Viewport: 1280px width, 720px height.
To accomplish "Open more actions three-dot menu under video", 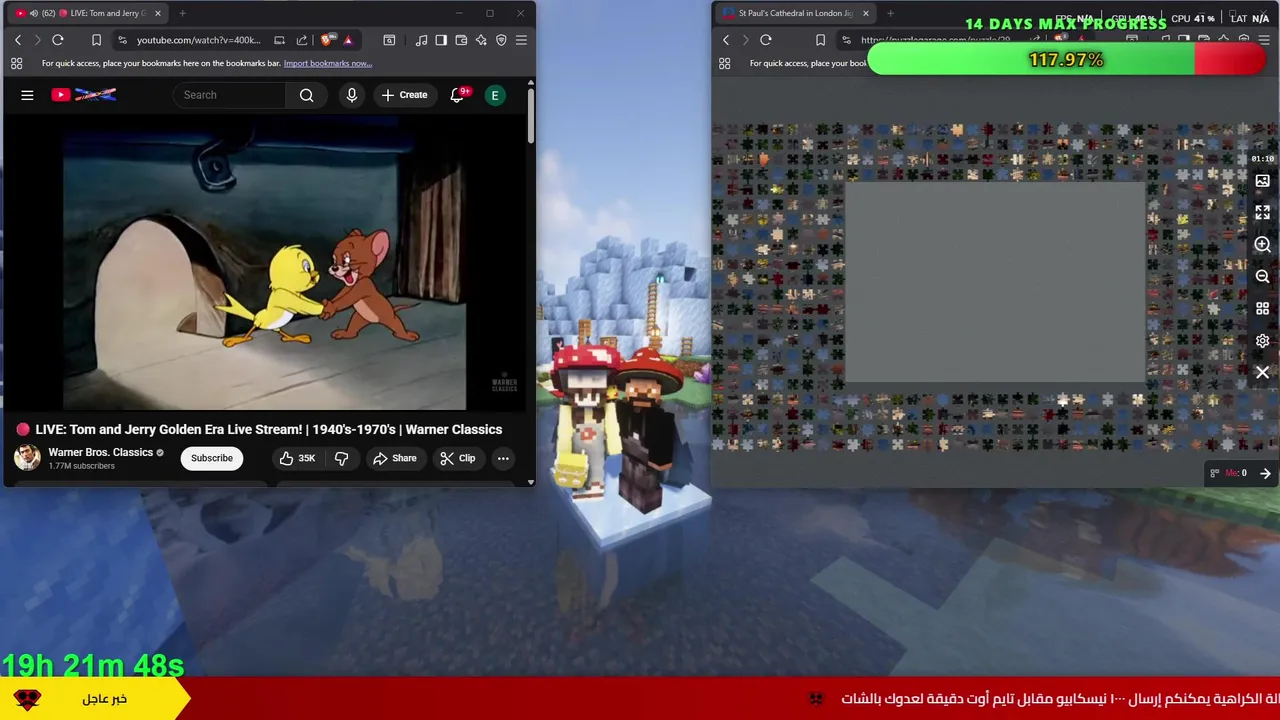I will tap(503, 458).
